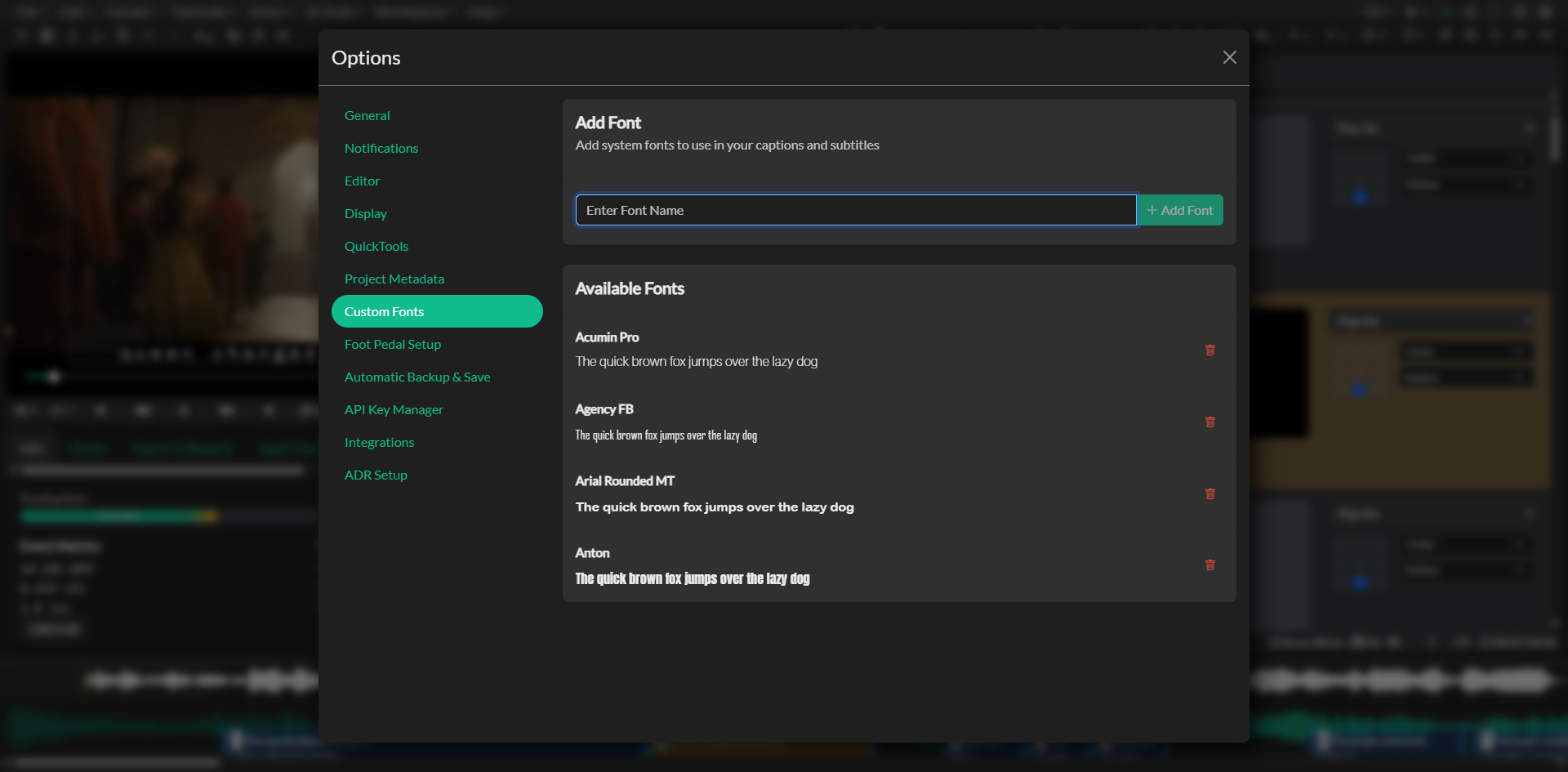Screen dimensions: 1568x772
Task: Select the Anton font name
Action: (x=592, y=553)
